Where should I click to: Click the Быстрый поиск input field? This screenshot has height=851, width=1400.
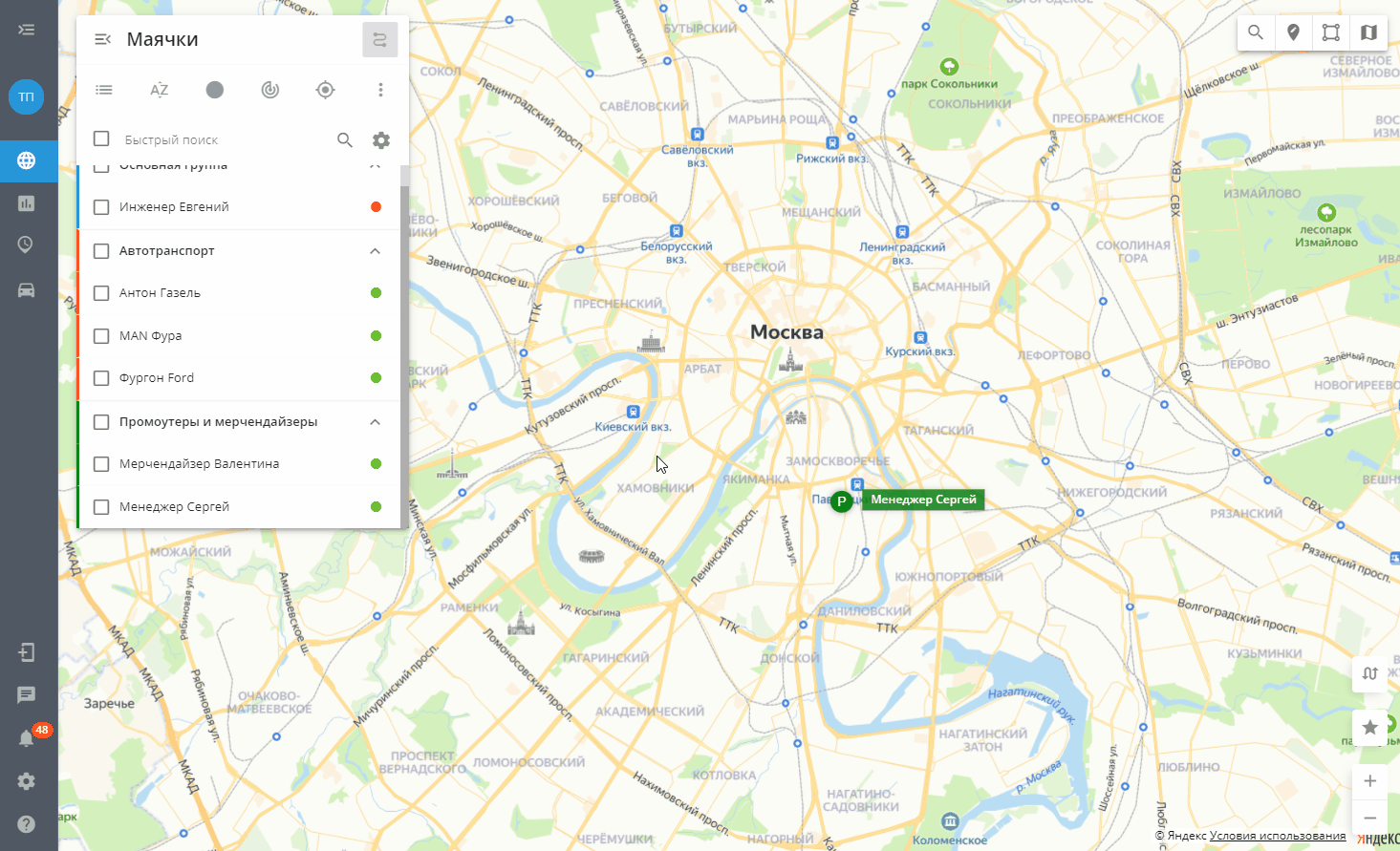(224, 140)
